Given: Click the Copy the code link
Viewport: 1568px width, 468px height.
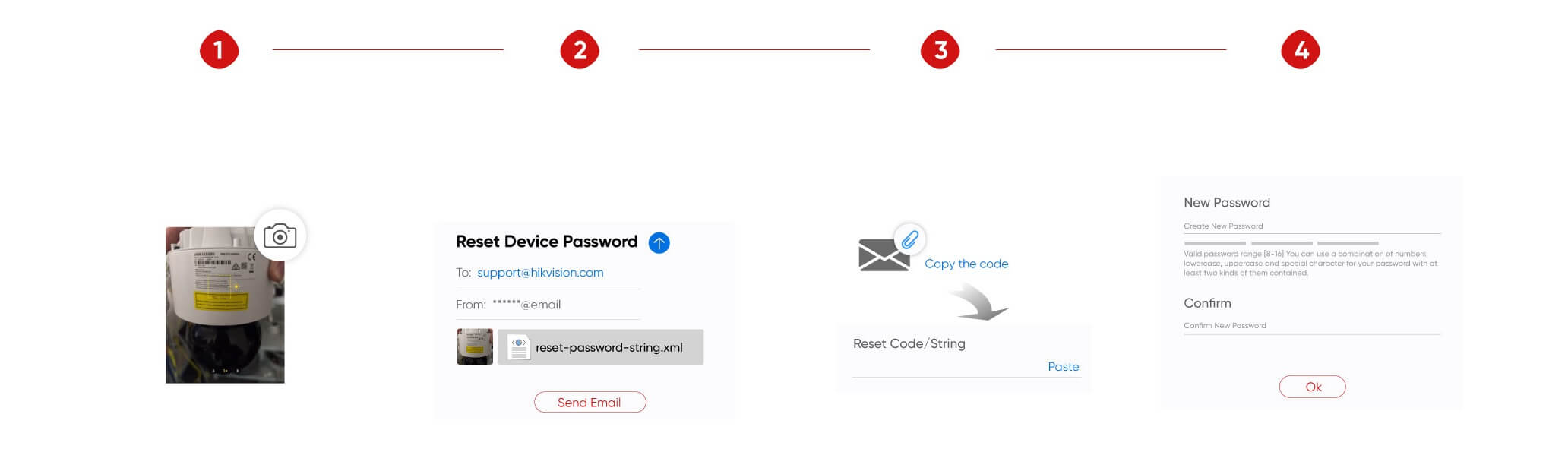Looking at the screenshot, I should [x=966, y=264].
